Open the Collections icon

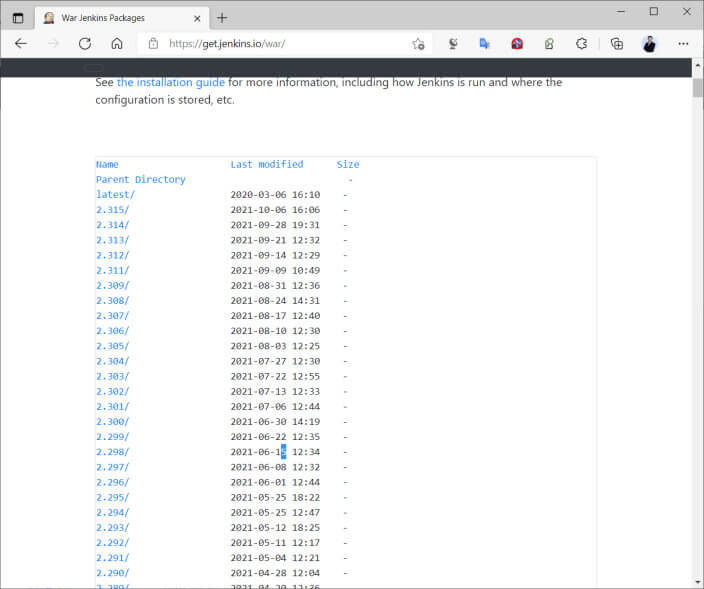pos(617,44)
